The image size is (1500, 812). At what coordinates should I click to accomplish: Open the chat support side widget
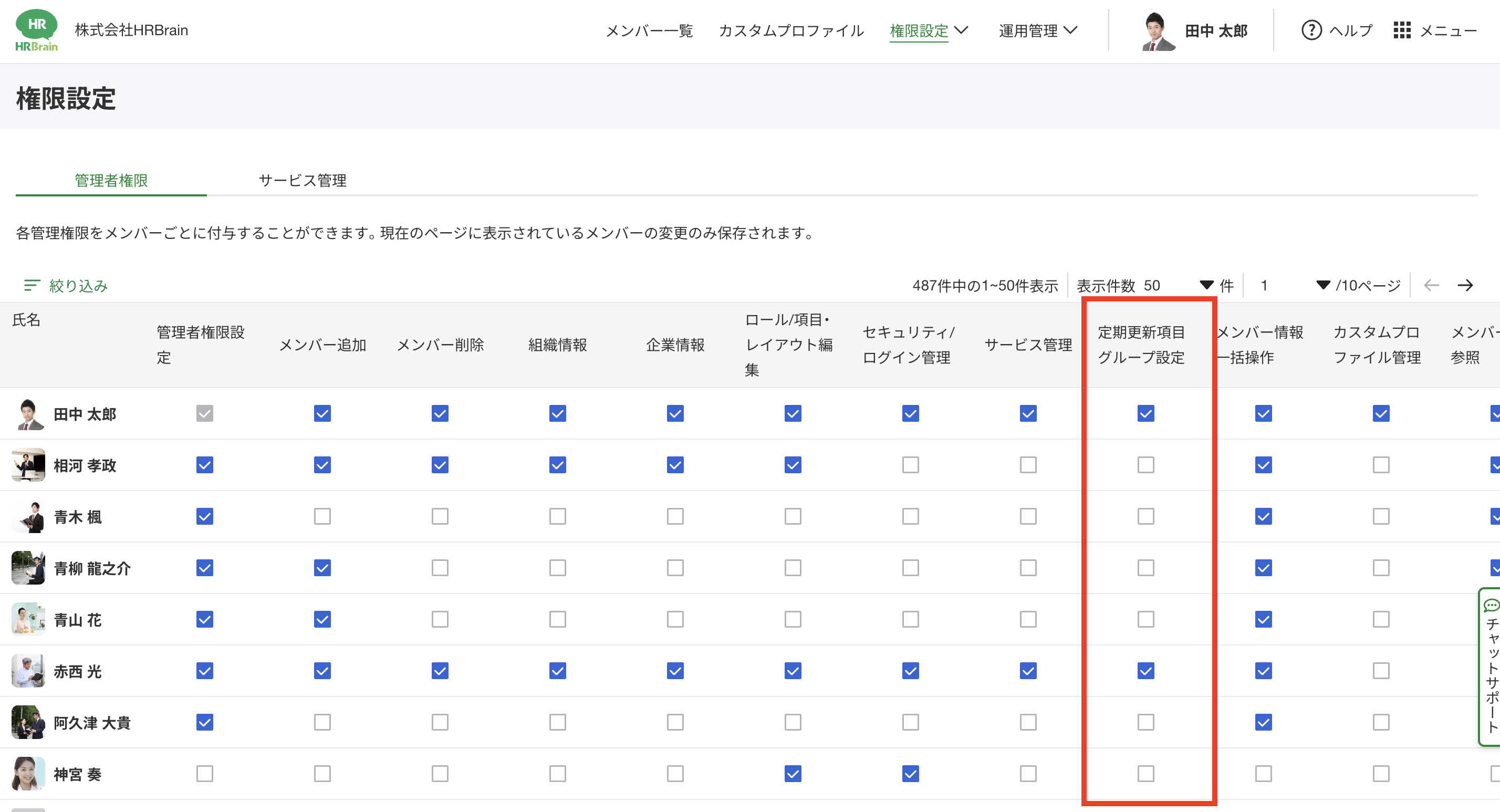(1491, 667)
